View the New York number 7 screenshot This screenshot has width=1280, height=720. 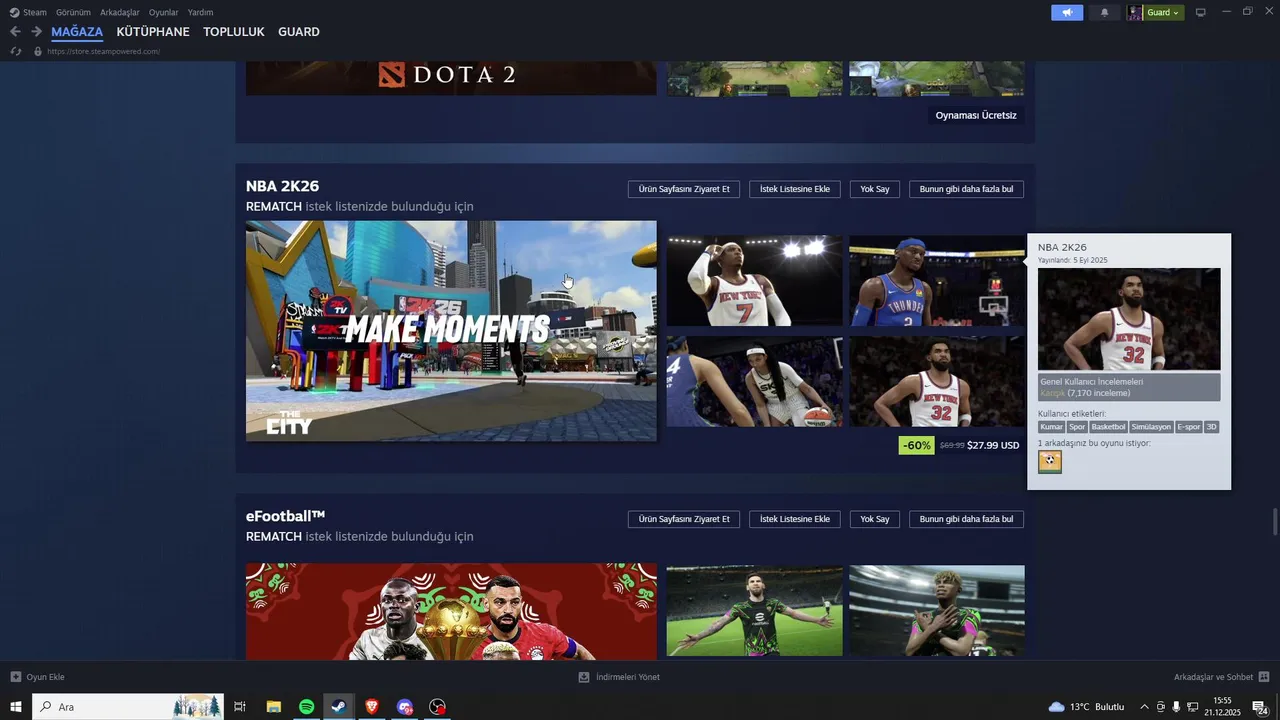(754, 281)
